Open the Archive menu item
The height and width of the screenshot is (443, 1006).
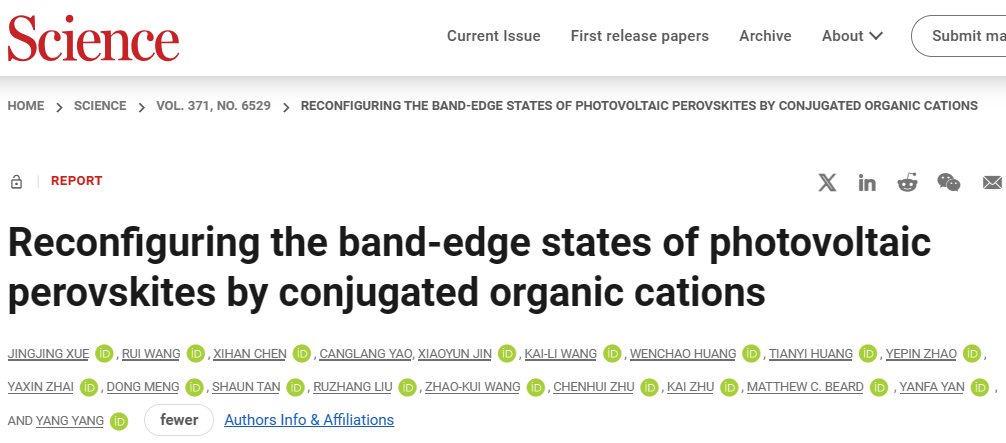[765, 36]
